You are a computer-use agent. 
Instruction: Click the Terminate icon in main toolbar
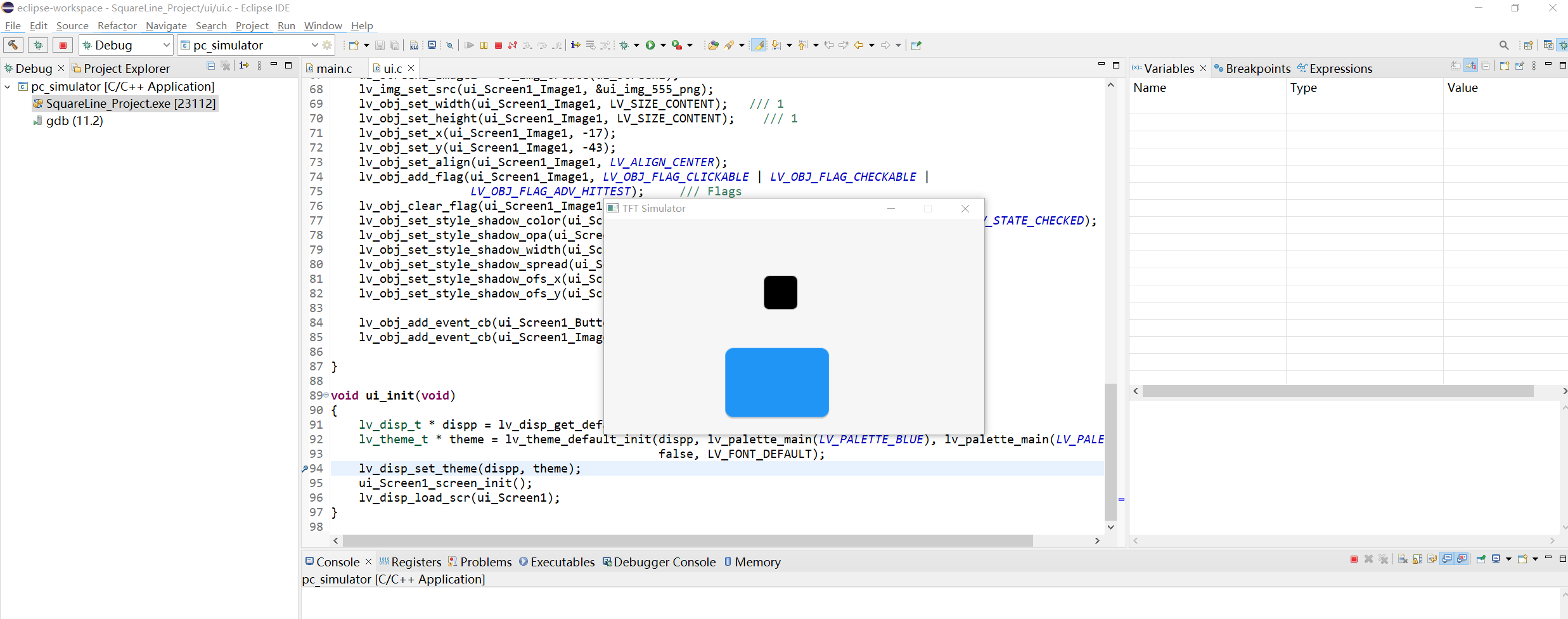(499, 45)
